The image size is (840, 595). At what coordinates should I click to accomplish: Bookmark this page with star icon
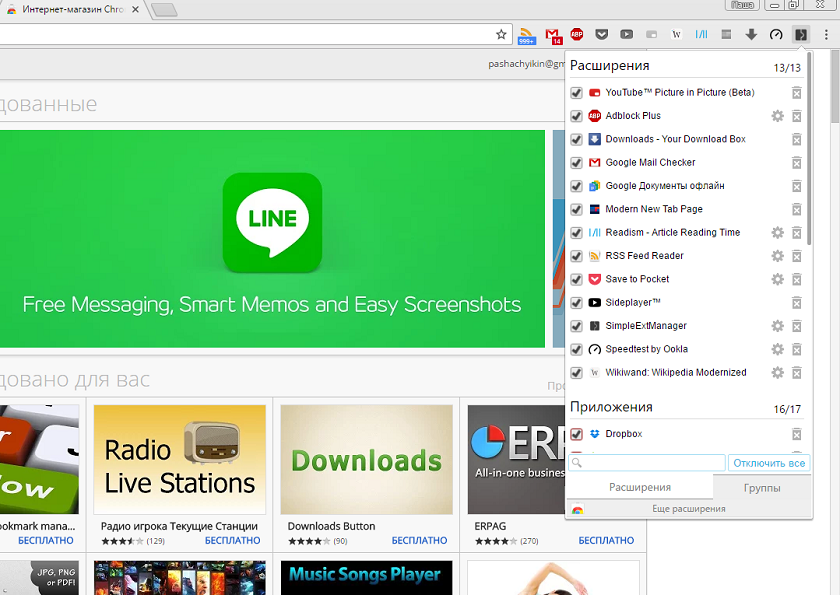[501, 34]
